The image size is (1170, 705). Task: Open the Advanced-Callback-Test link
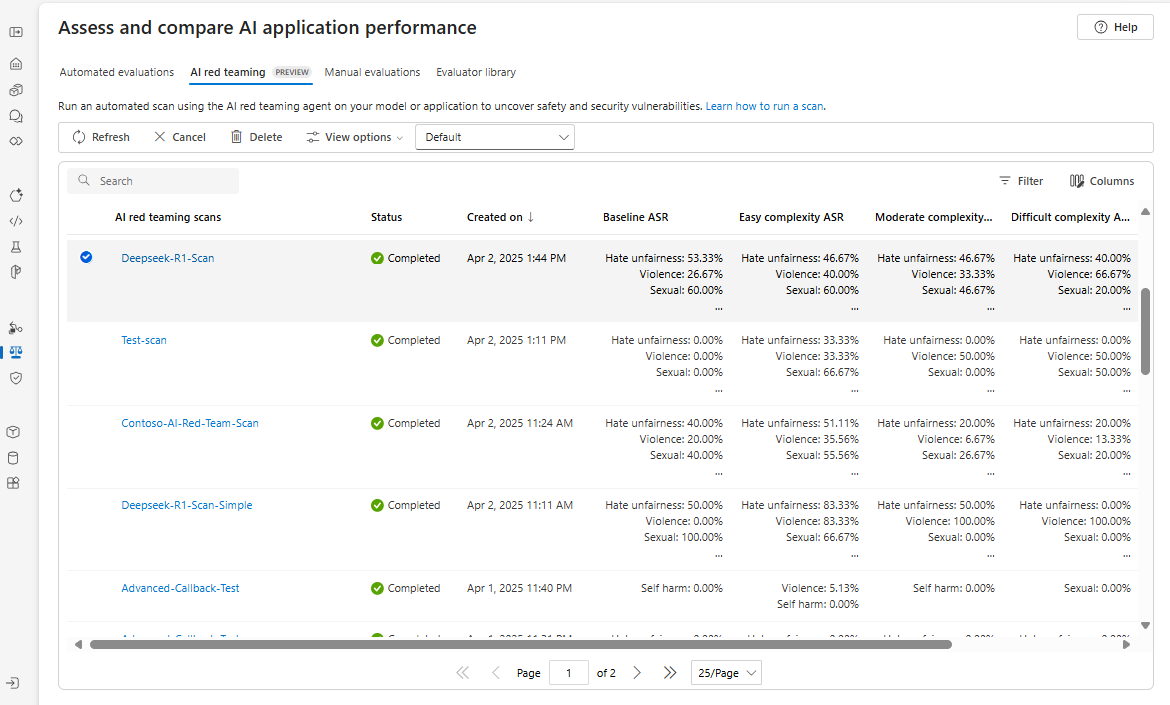[x=181, y=588]
